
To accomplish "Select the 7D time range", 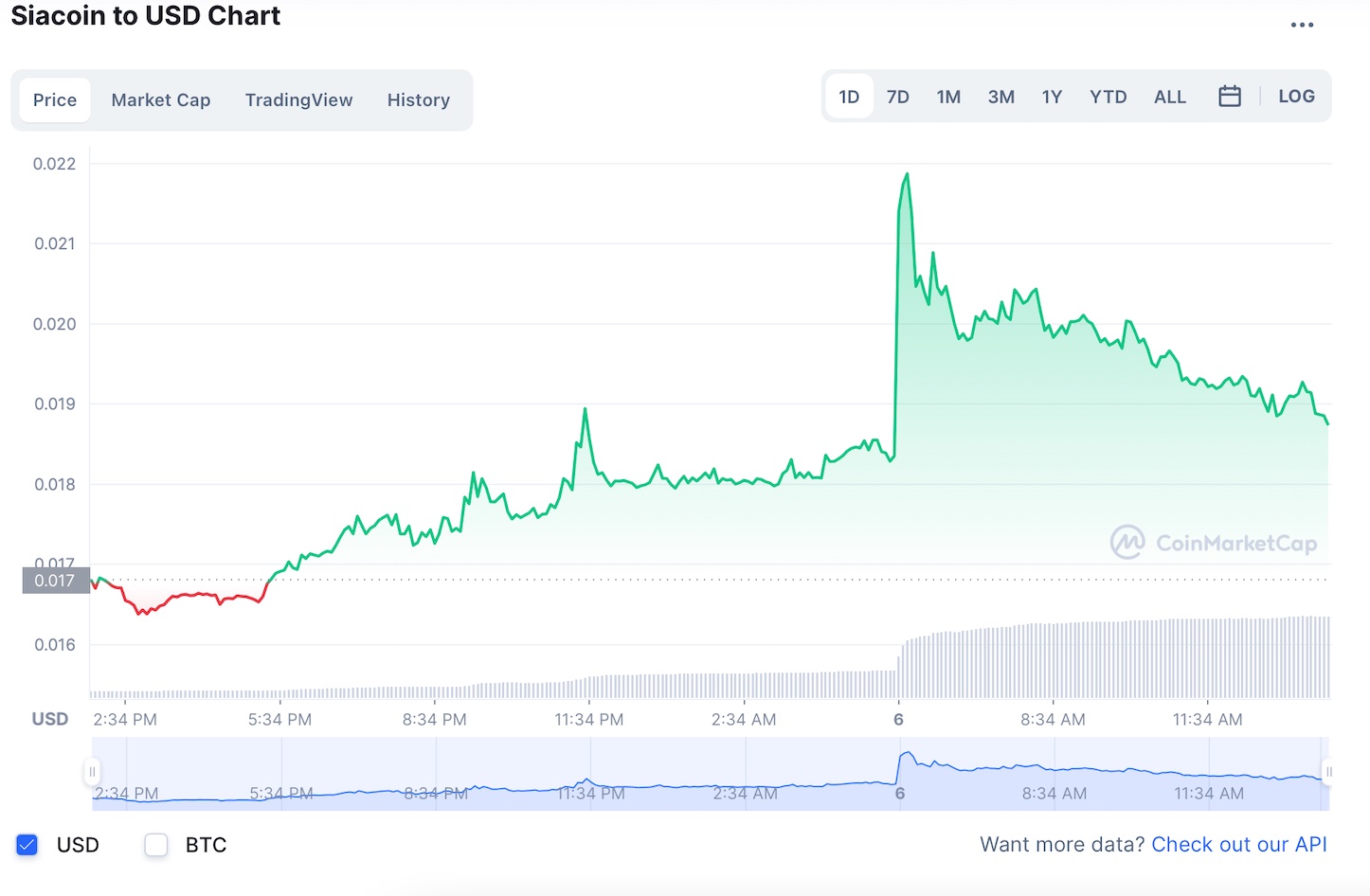I will pos(897,96).
